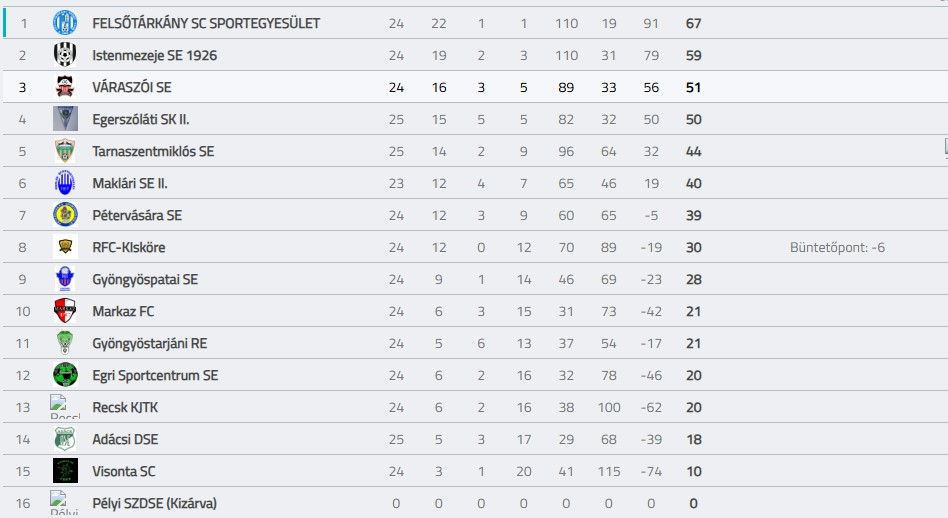Open the Váraszói SE team badge
Viewport: 948px width, 518px height.
point(65,87)
